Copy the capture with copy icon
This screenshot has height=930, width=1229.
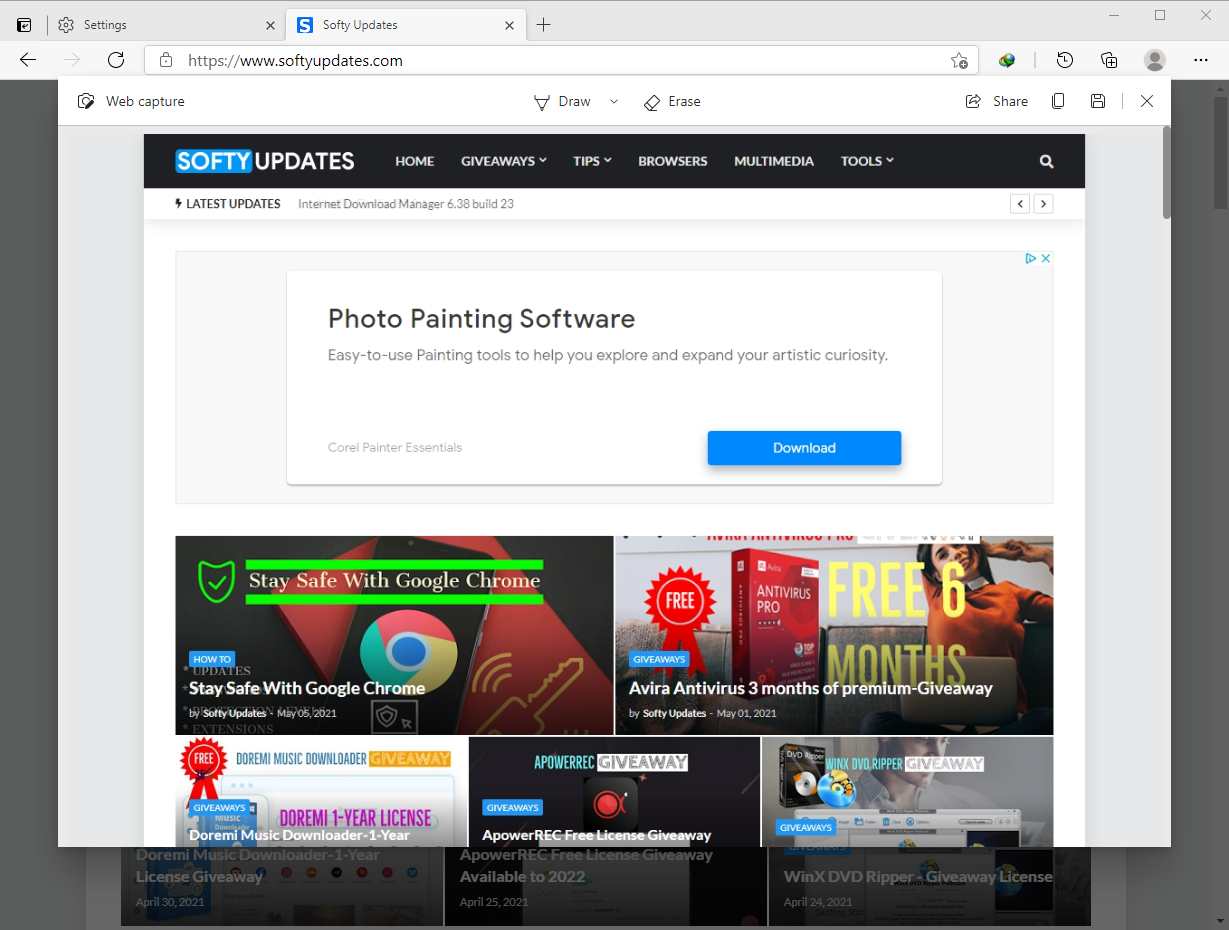click(x=1058, y=101)
